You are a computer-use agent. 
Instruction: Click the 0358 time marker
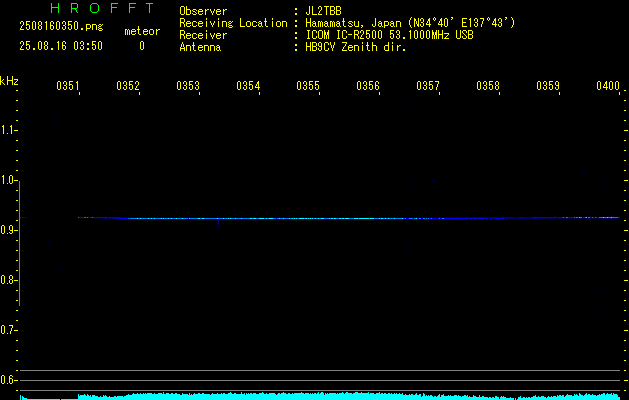tap(488, 86)
